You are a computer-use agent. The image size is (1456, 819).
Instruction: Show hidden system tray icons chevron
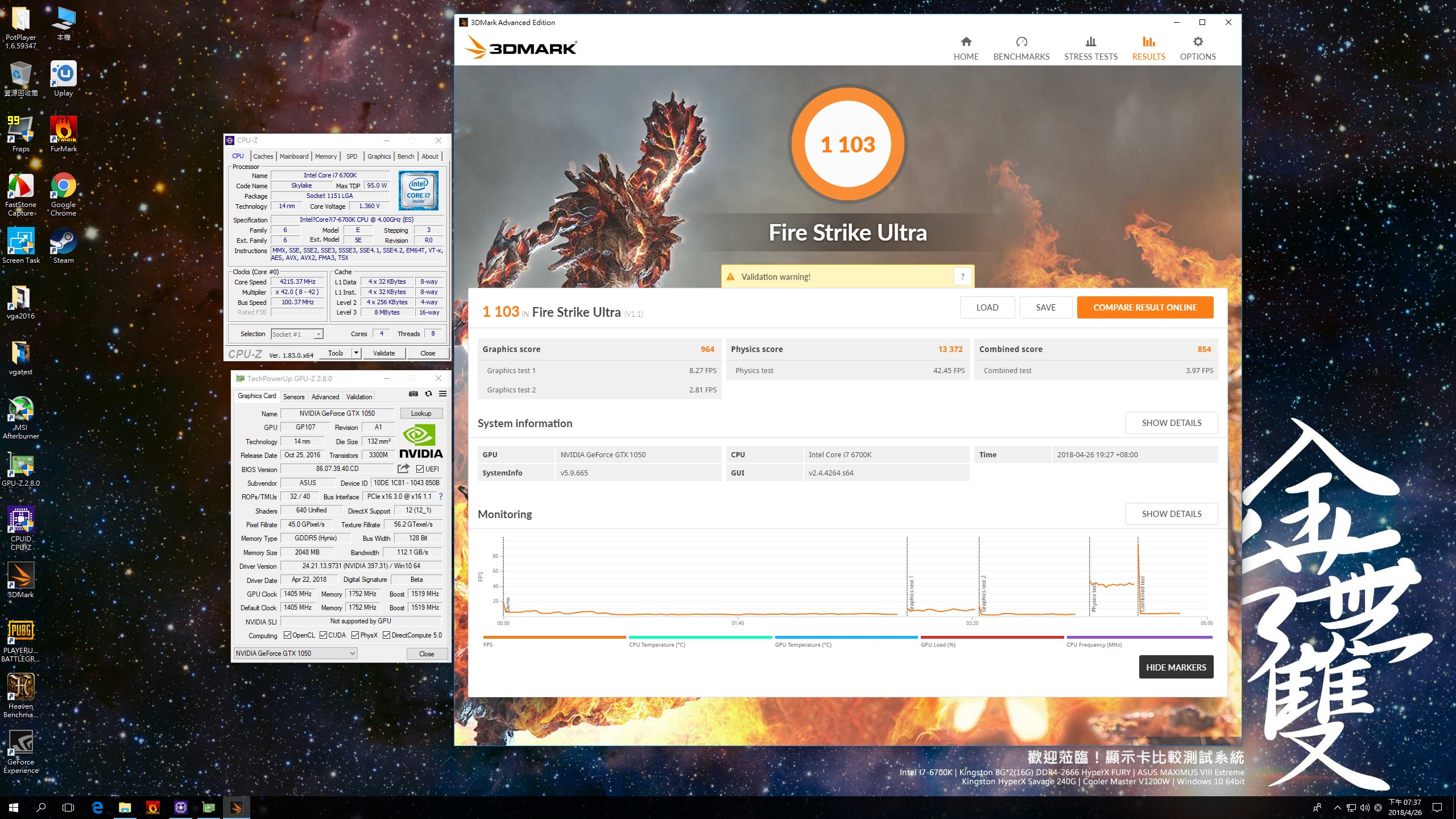pos(1337,808)
